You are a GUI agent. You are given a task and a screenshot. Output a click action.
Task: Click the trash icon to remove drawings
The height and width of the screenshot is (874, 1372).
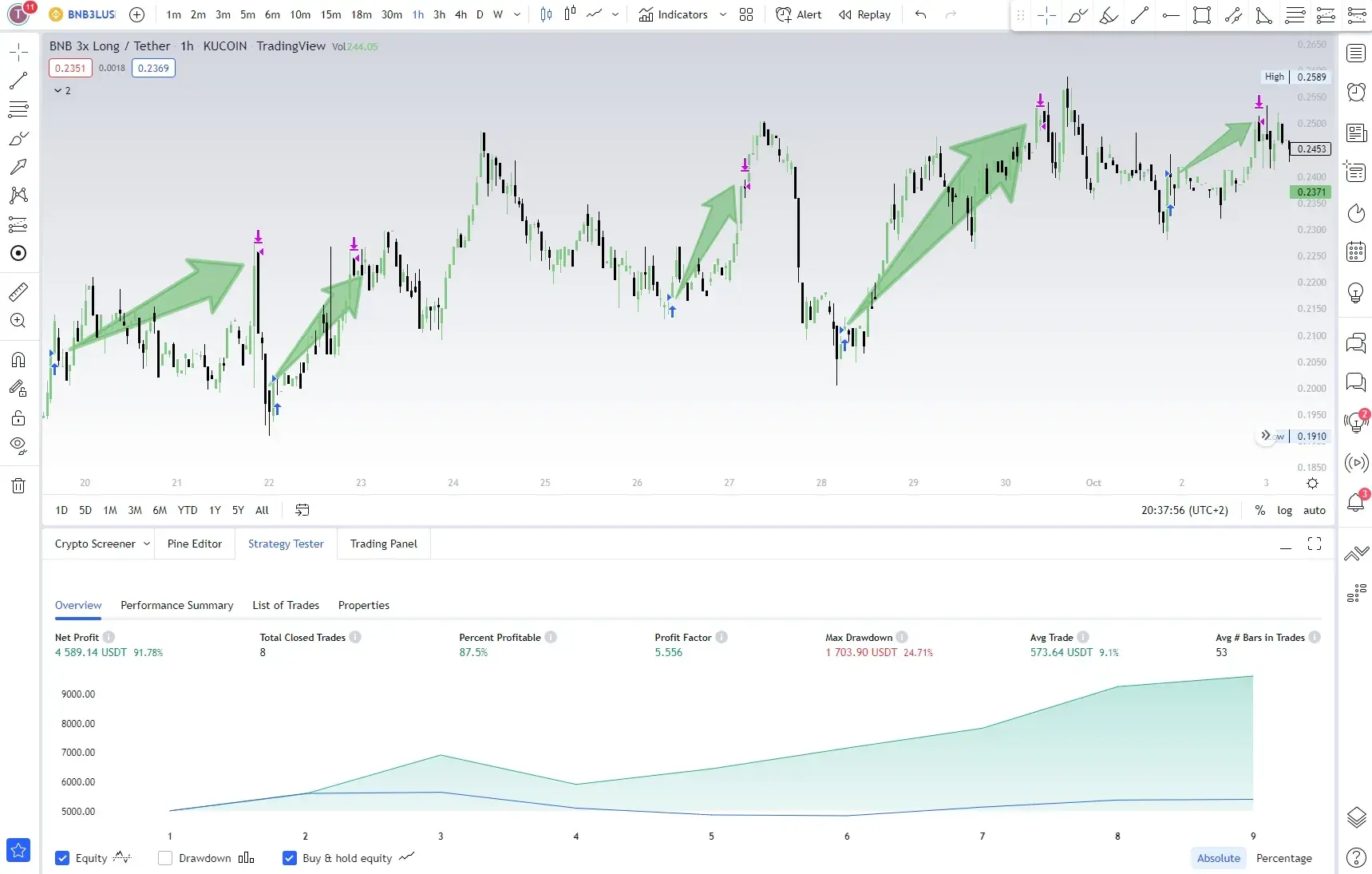18,486
